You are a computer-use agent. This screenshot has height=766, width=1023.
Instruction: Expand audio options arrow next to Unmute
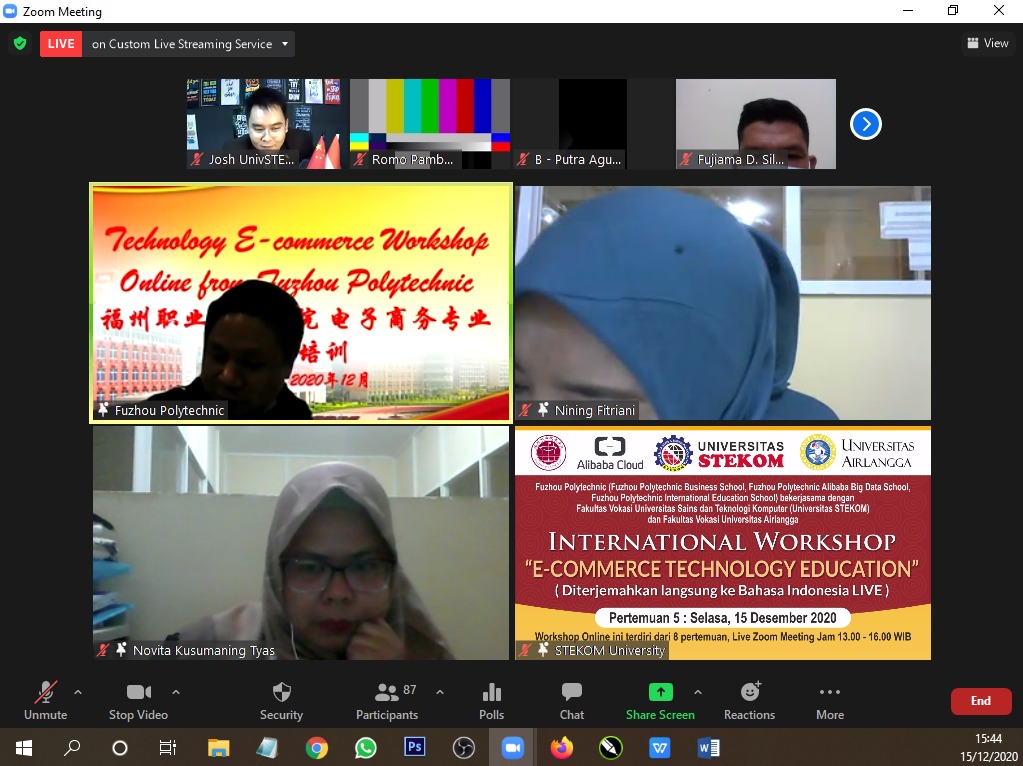point(78,692)
